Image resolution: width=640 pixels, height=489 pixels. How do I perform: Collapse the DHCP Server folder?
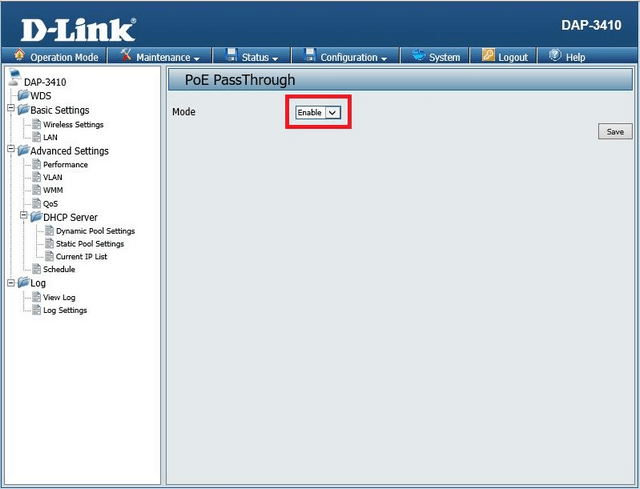23,217
